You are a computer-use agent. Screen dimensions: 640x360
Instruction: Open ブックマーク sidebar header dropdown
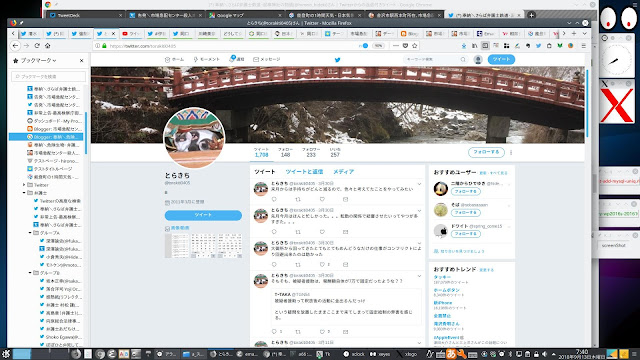[38, 60]
